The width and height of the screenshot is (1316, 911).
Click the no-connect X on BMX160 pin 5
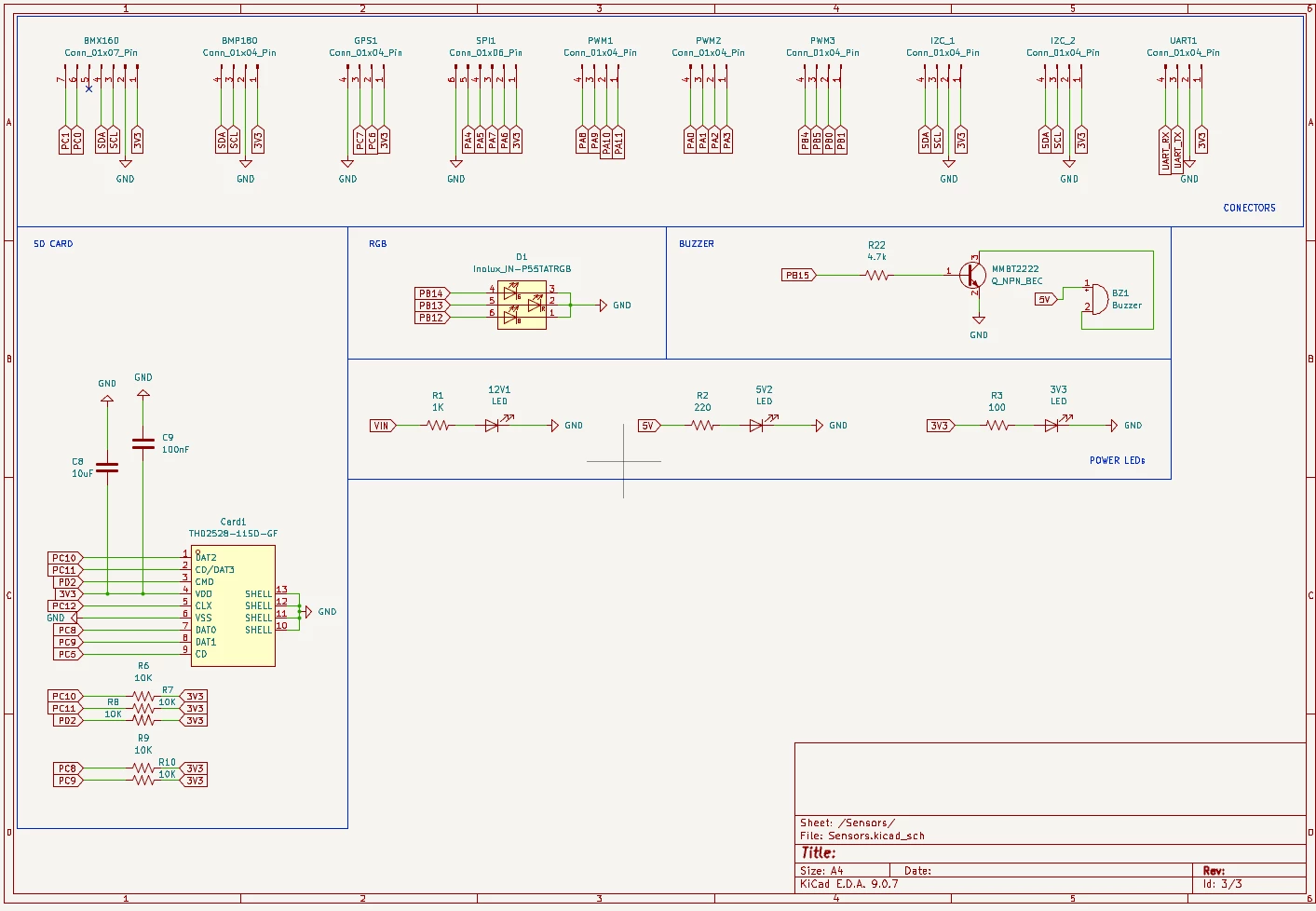[x=88, y=88]
